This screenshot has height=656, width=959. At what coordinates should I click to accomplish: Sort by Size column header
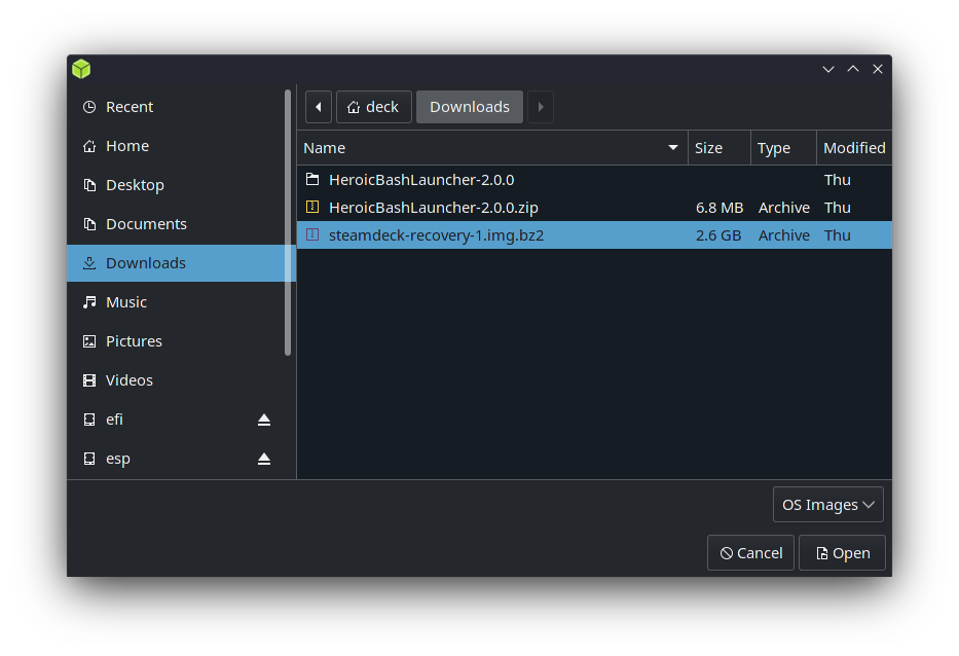click(719, 148)
